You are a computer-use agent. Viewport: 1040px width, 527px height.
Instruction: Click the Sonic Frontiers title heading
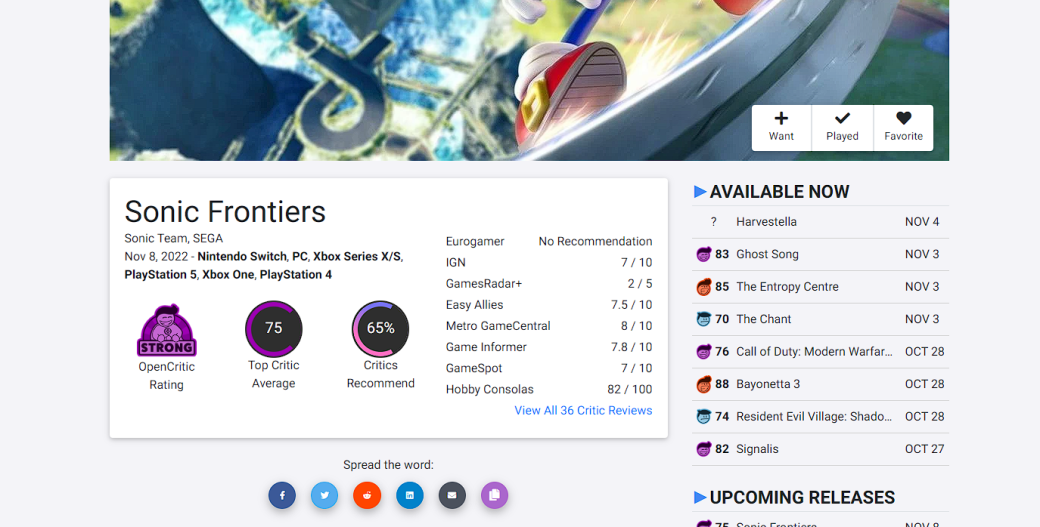point(225,211)
